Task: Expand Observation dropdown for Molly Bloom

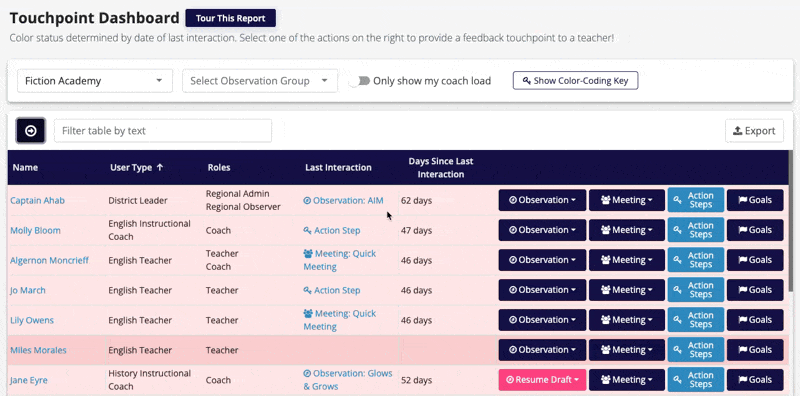Action: 542,230
